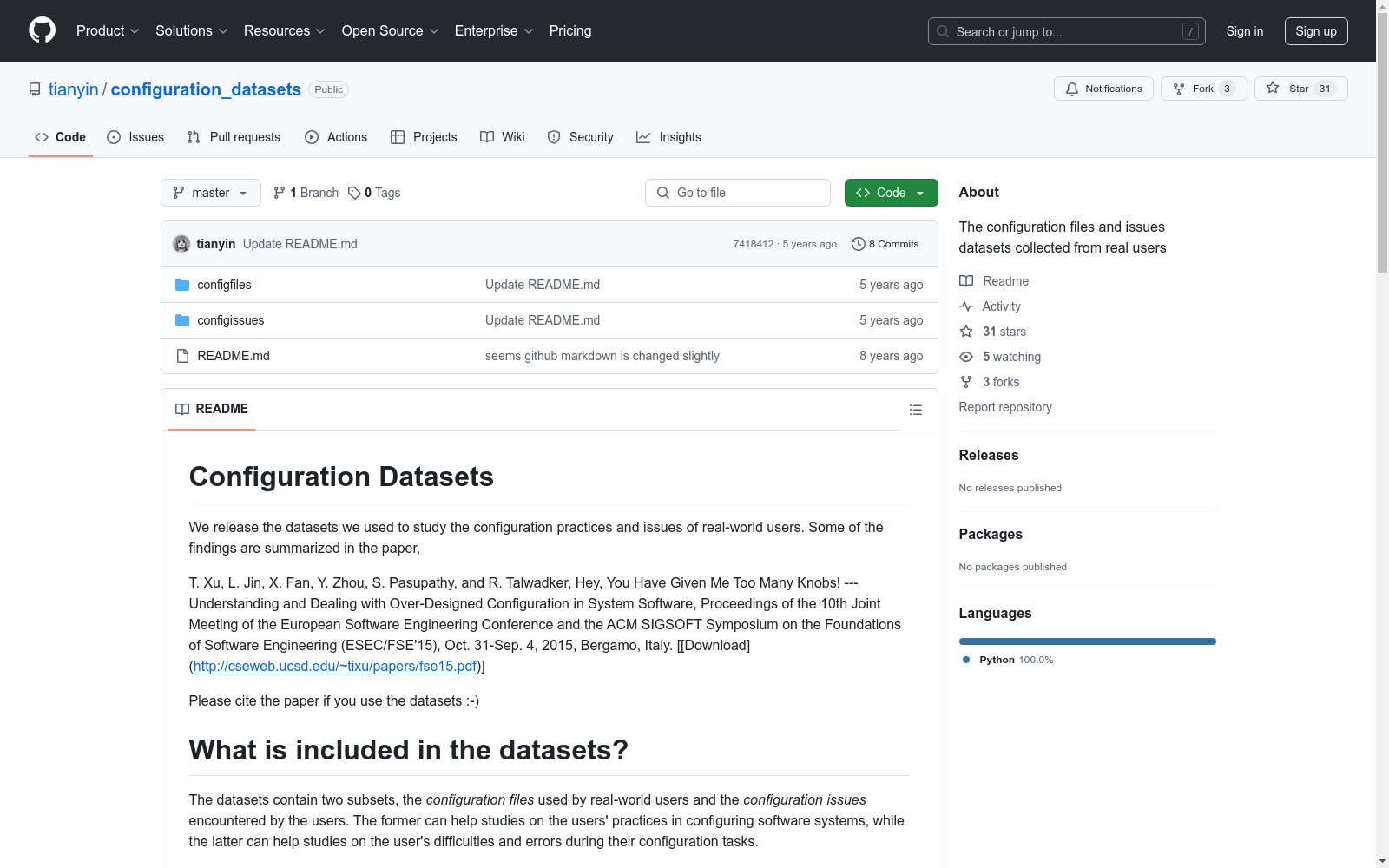The height and width of the screenshot is (868, 1389).
Task: Open the configuration_datasets repository link
Action: point(206,89)
